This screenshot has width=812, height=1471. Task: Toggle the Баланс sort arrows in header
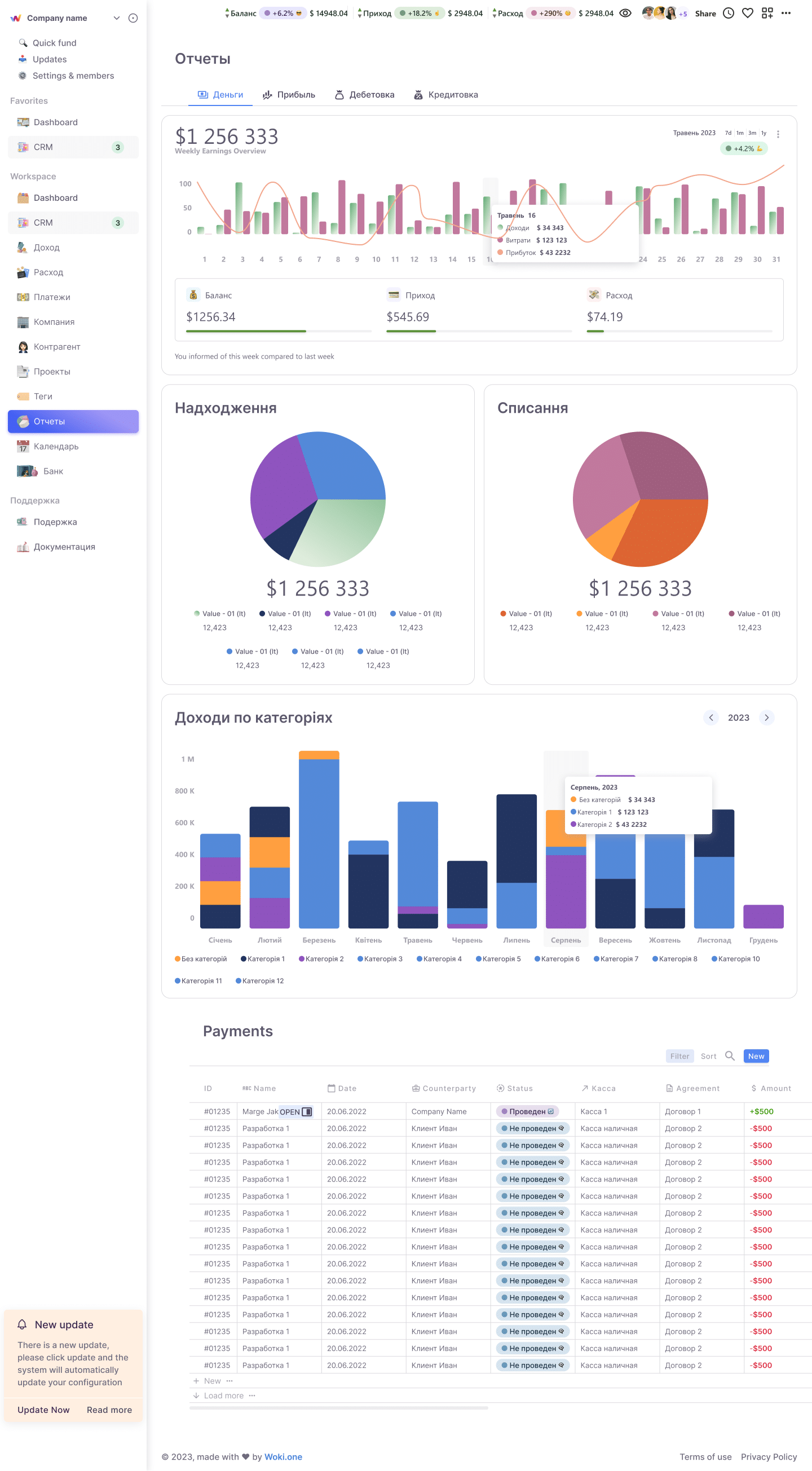pos(227,13)
